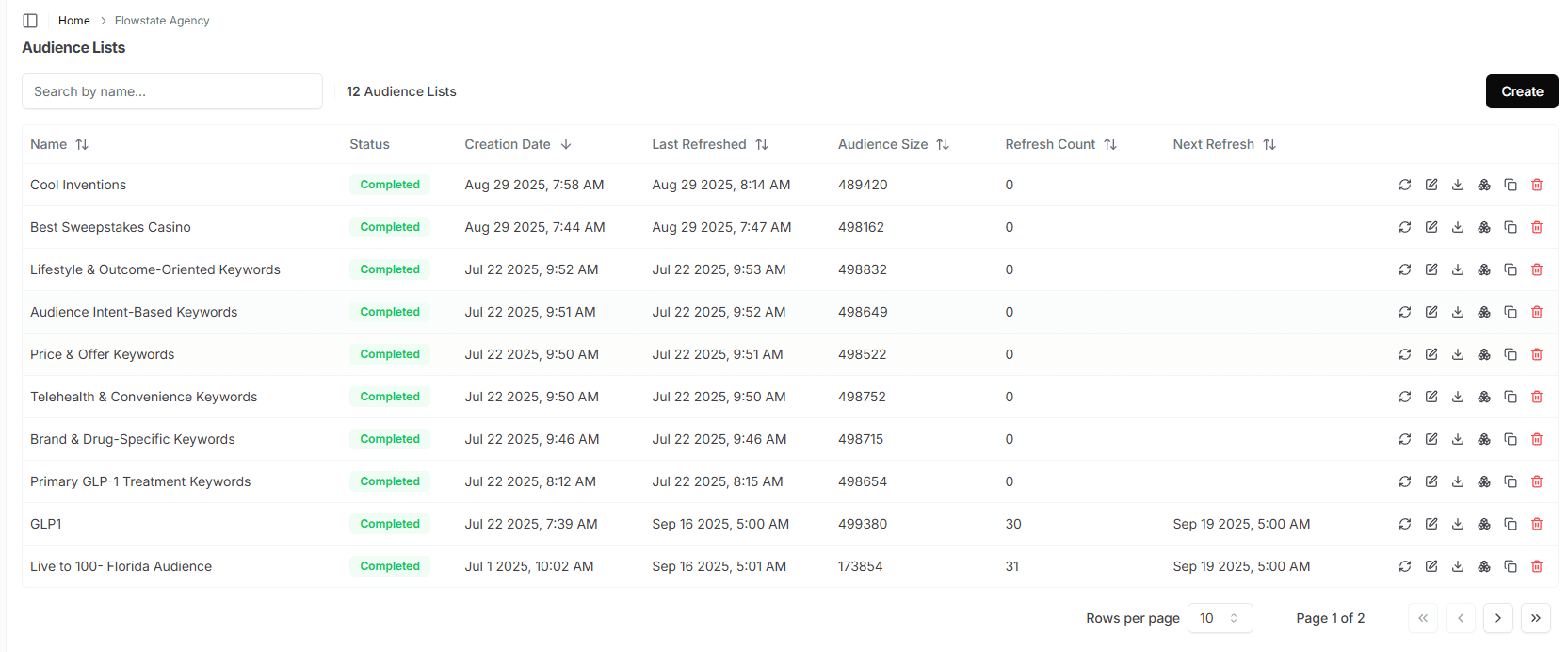Image resolution: width=1568 pixels, height=652 pixels.
Task: Download Telehealth & Convenience Keywords list
Action: tap(1458, 397)
